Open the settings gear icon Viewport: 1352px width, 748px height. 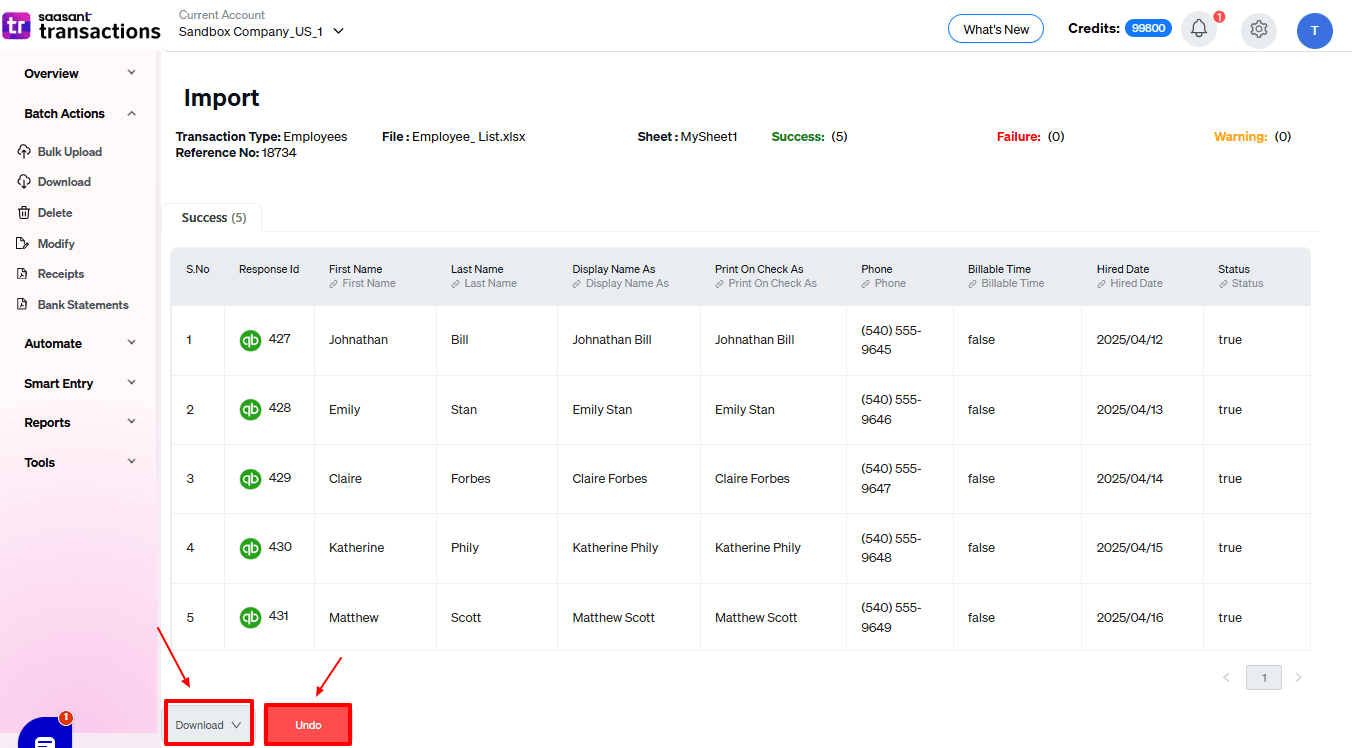[x=1258, y=30]
